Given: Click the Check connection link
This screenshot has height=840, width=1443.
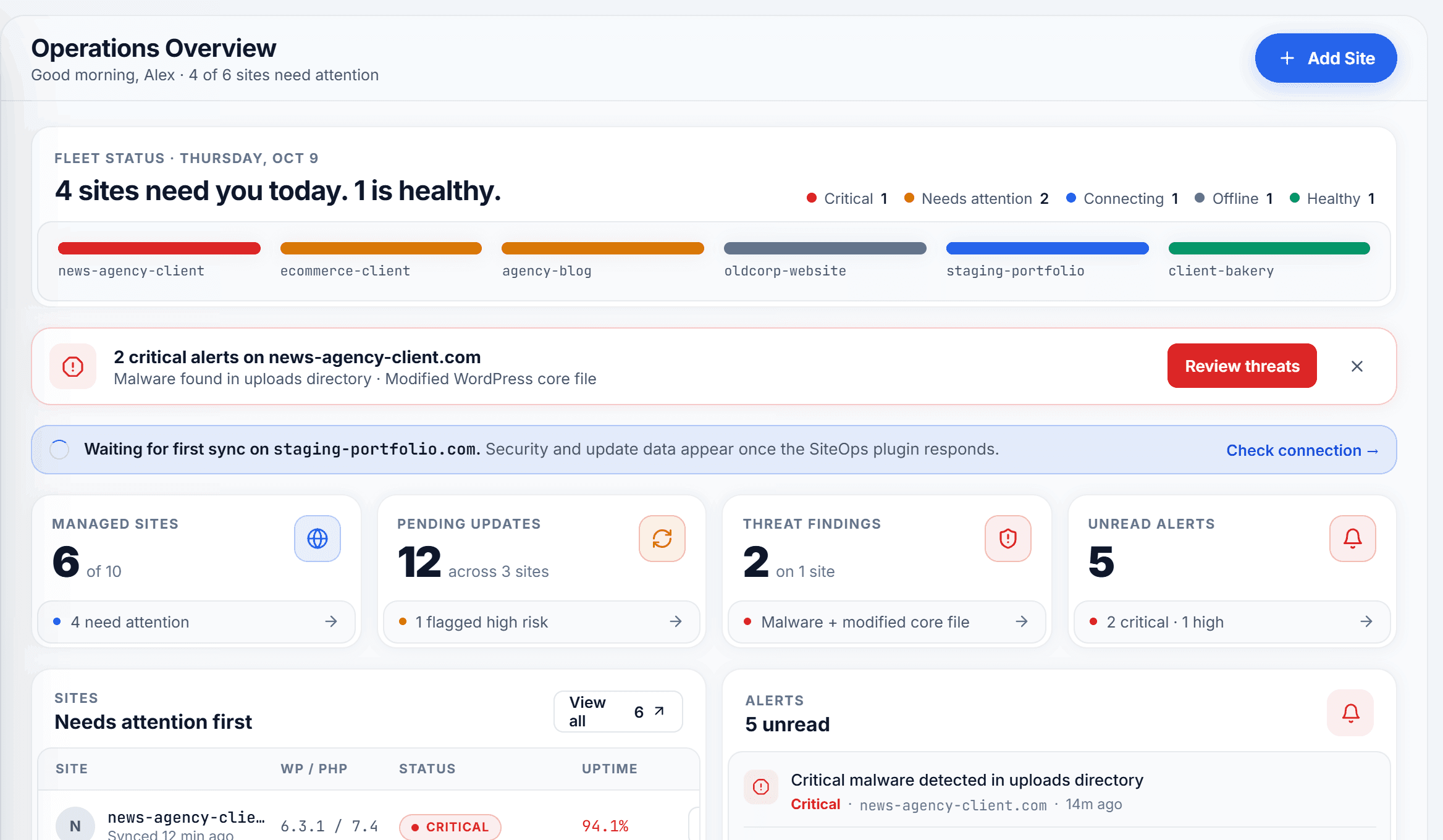Looking at the screenshot, I should (1302, 450).
